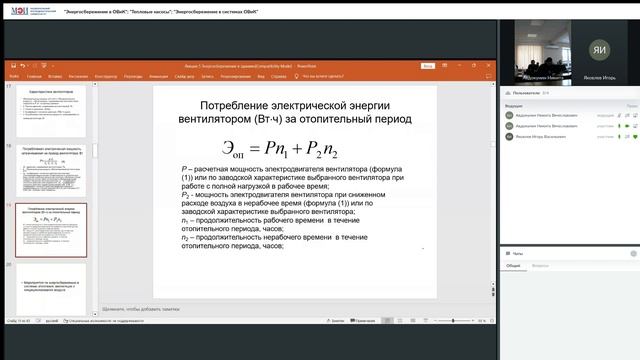Switch to the Вставка ribbon tab
This screenshot has width=640, height=360.
click(x=55, y=76)
